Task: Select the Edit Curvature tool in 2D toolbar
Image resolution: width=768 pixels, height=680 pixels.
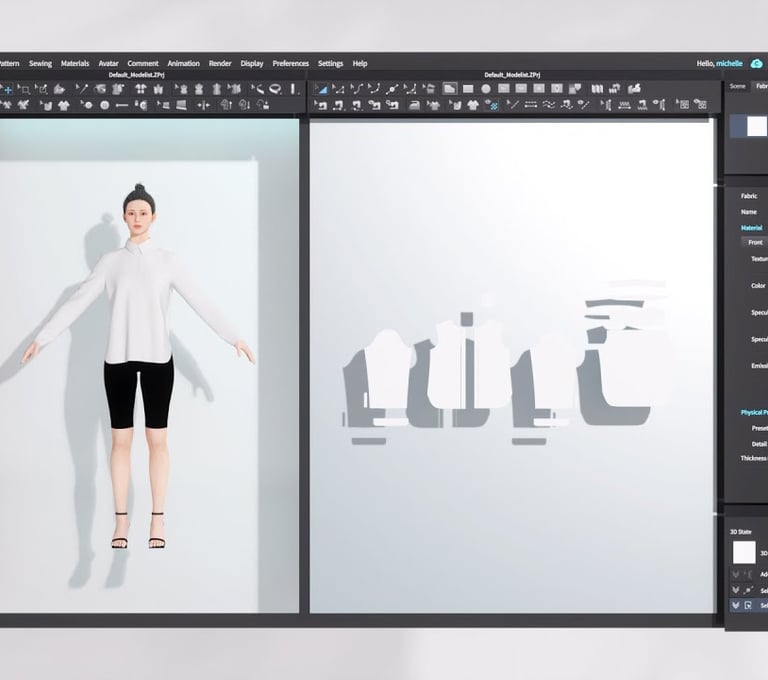Action: pyautogui.click(x=356, y=89)
